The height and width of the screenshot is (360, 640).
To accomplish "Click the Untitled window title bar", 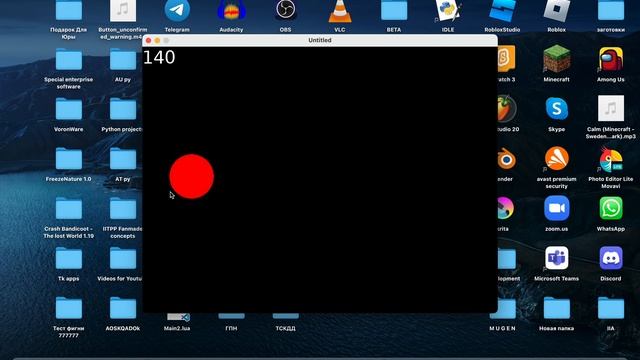I will [x=320, y=40].
